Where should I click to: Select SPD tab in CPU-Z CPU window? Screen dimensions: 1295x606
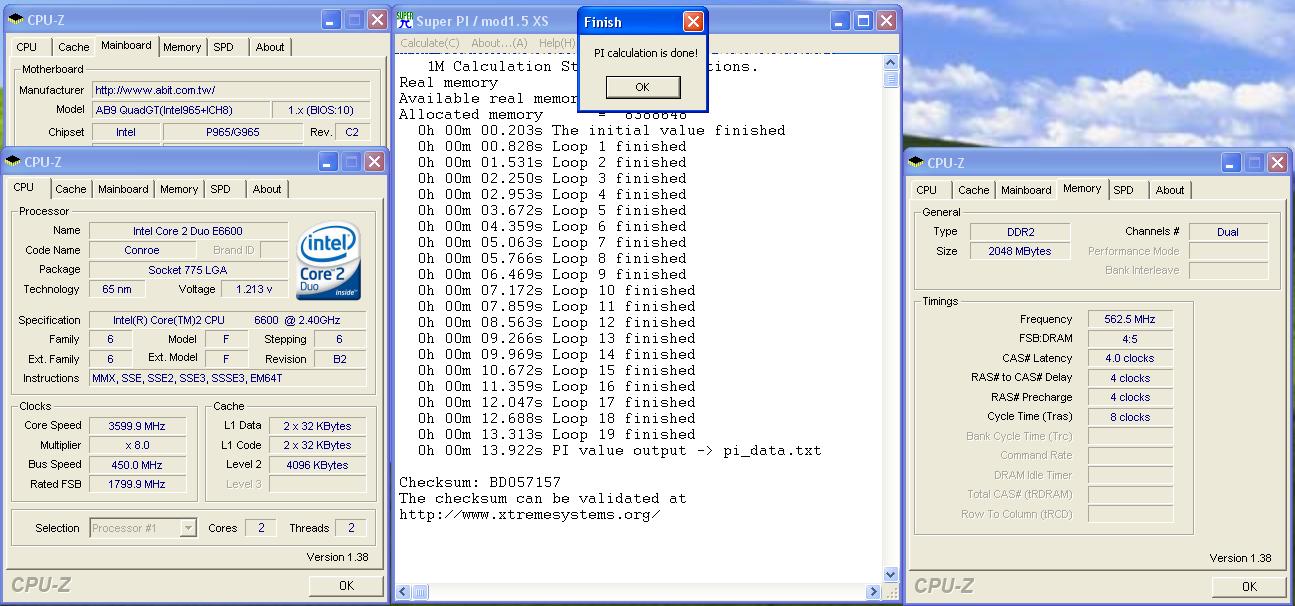click(x=221, y=189)
